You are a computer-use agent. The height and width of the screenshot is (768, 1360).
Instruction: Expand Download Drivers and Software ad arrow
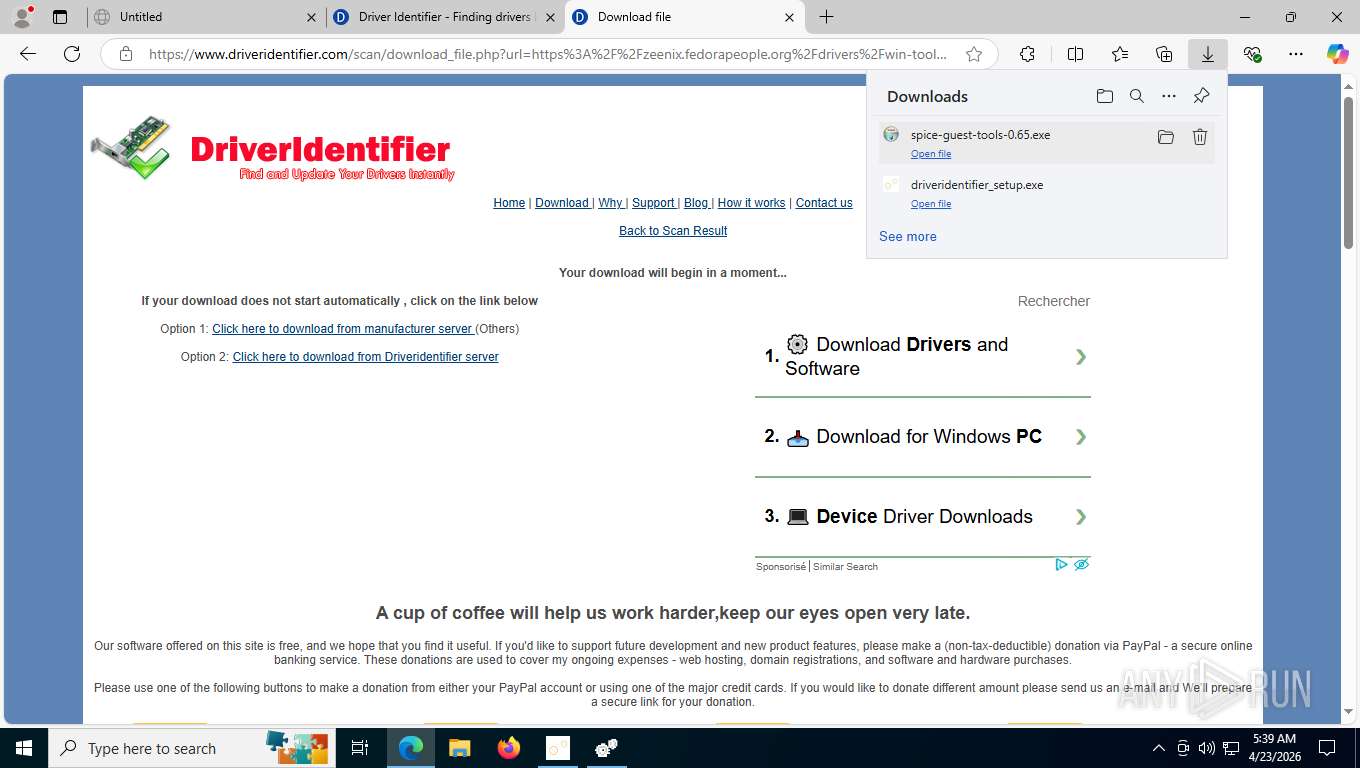coord(1080,357)
